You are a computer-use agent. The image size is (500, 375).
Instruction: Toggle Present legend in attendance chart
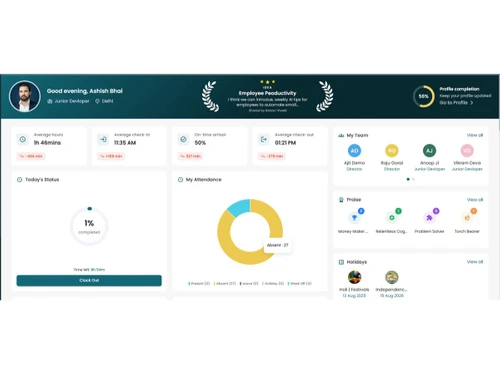pos(199,284)
